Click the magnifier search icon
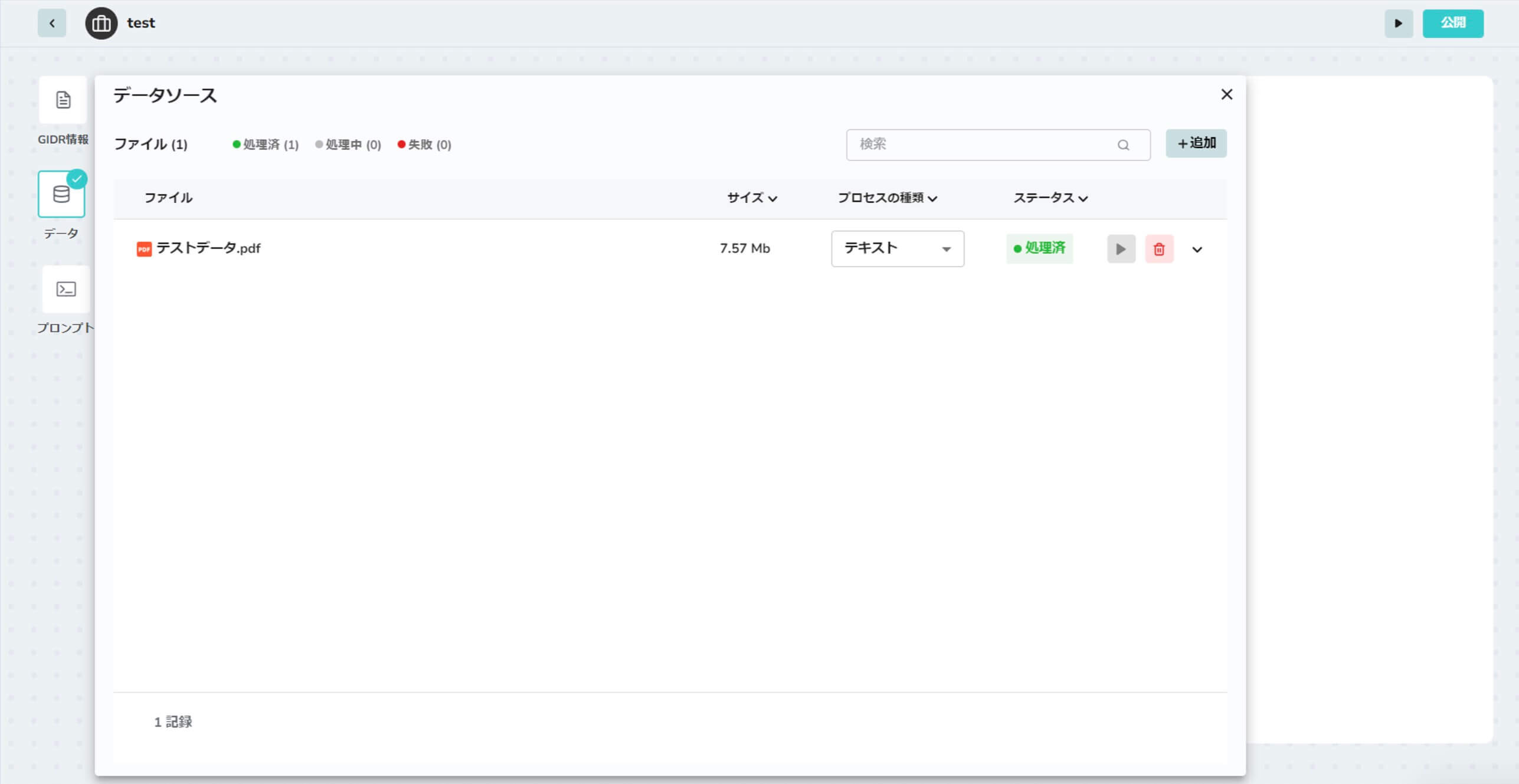1519x784 pixels. (x=1123, y=145)
